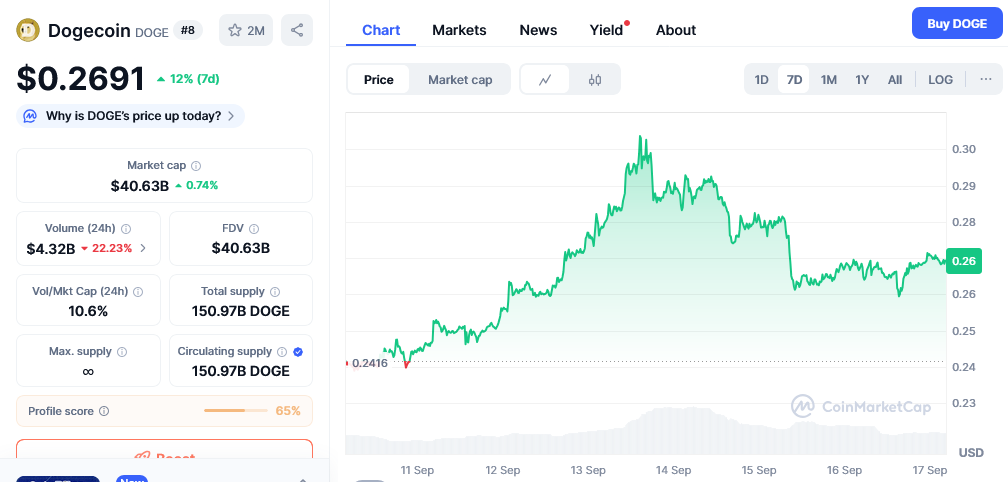Switch to candlestick chart view

(595, 80)
